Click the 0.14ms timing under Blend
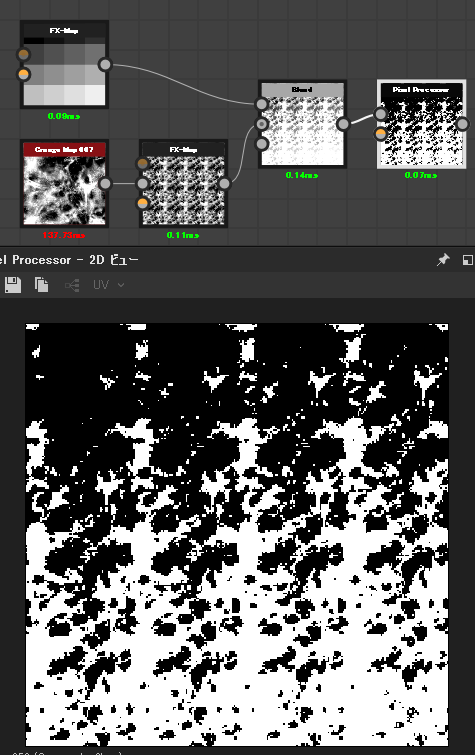Screen dimensions: 475x755 tap(302, 175)
